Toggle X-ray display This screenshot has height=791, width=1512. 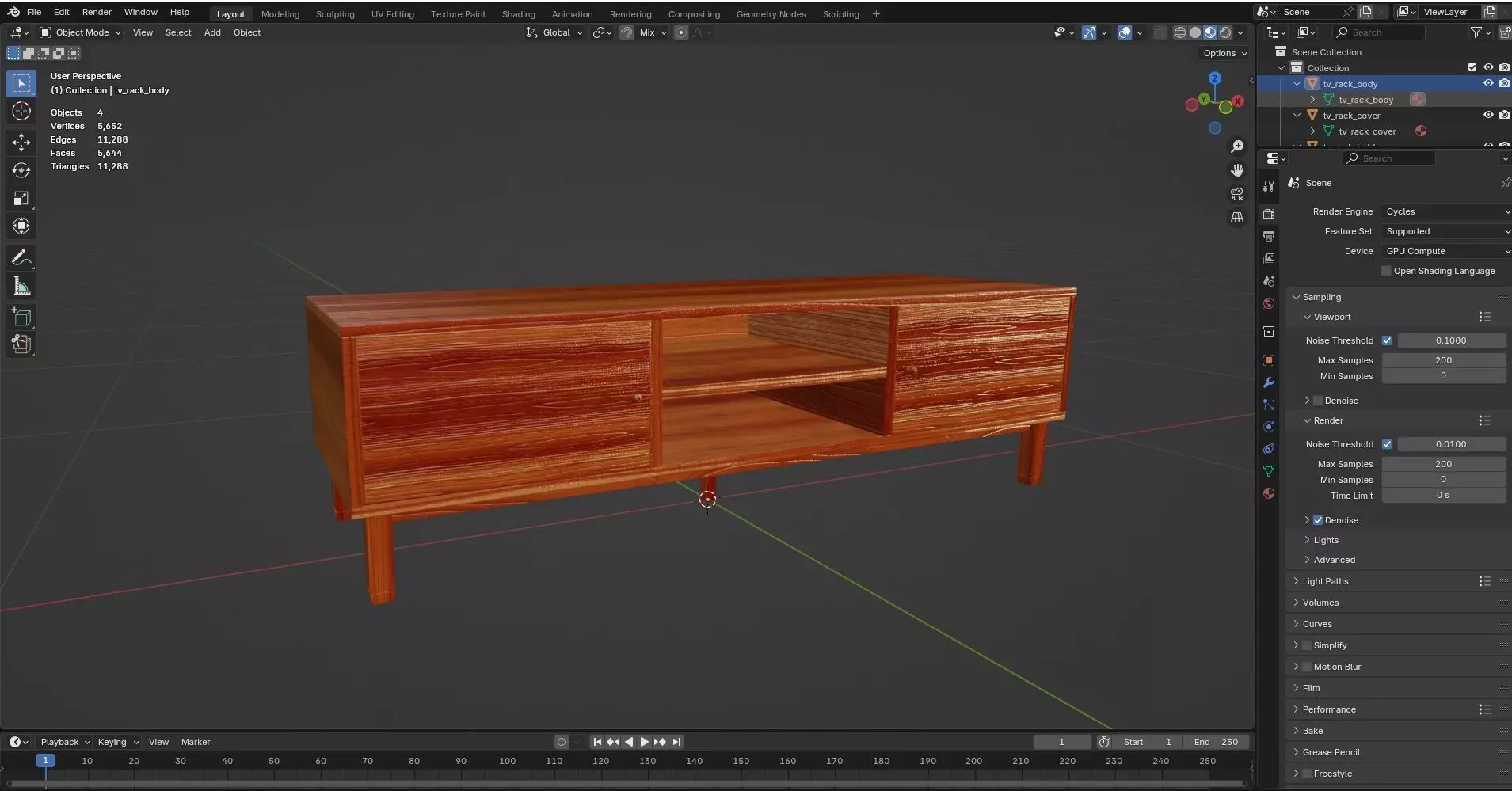pos(1160,32)
